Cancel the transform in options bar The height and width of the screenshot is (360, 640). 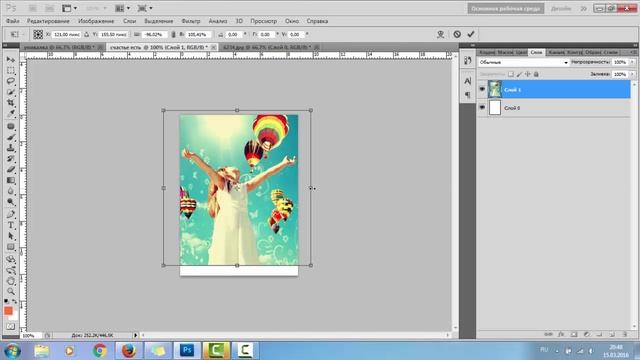click(457, 34)
